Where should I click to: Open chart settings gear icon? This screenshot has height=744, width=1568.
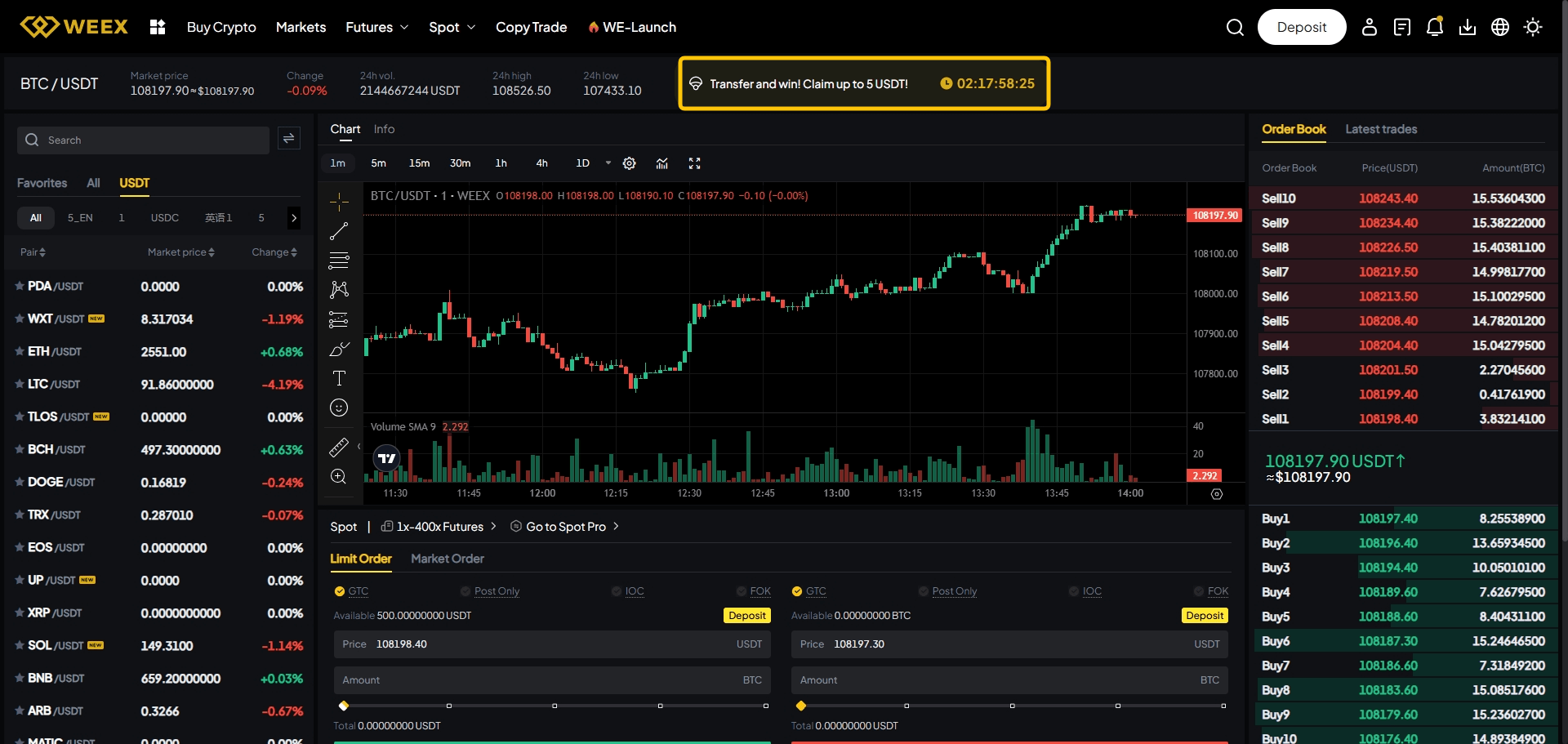(629, 163)
